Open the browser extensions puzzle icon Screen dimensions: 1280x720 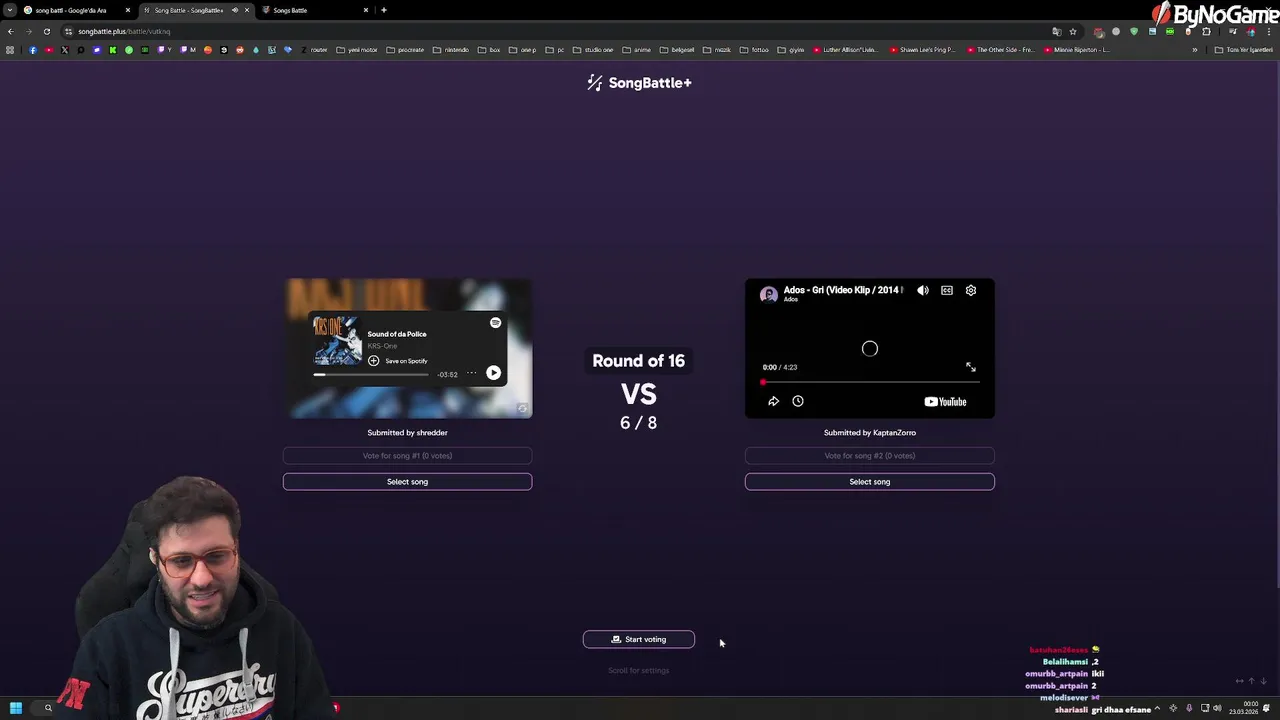(x=1206, y=31)
